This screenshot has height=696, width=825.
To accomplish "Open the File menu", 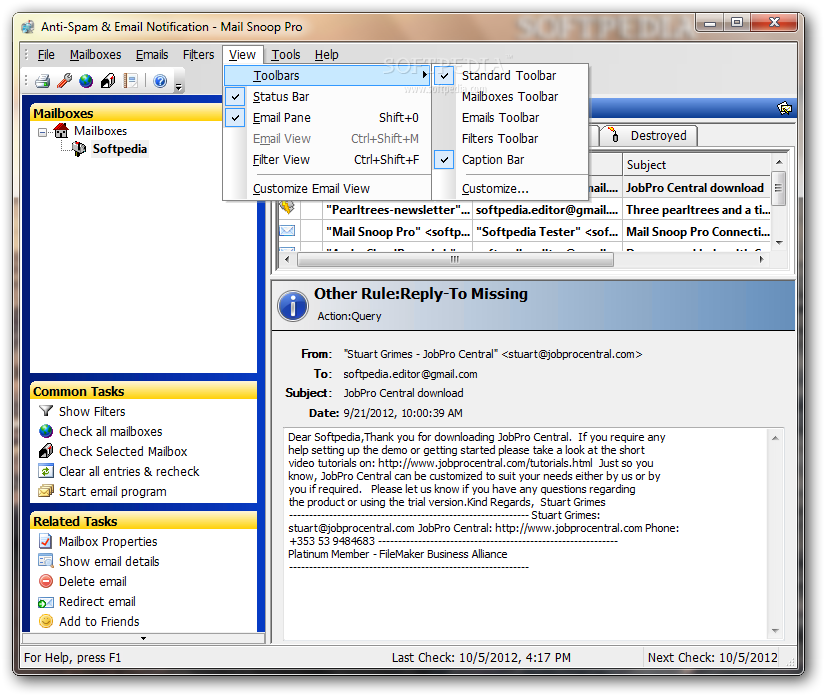I will 46,55.
